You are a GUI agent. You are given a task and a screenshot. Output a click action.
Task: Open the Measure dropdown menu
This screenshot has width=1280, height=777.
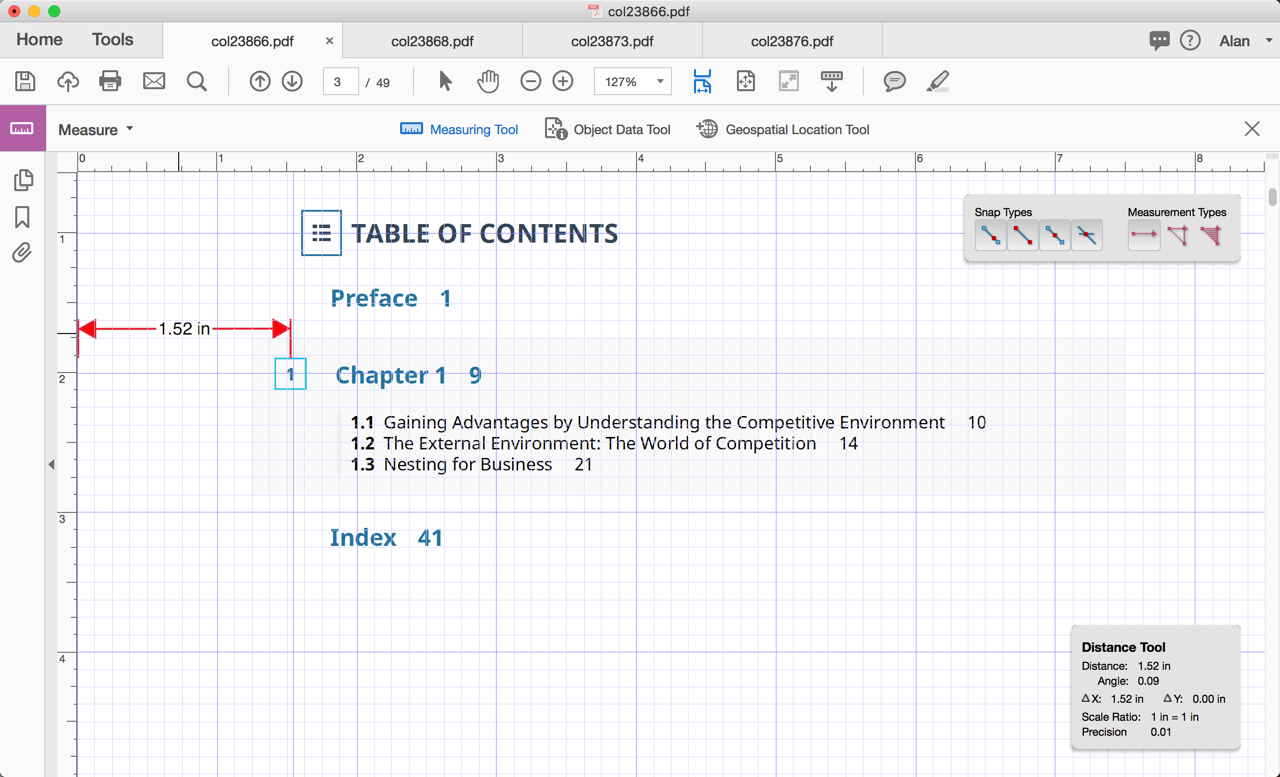95,129
